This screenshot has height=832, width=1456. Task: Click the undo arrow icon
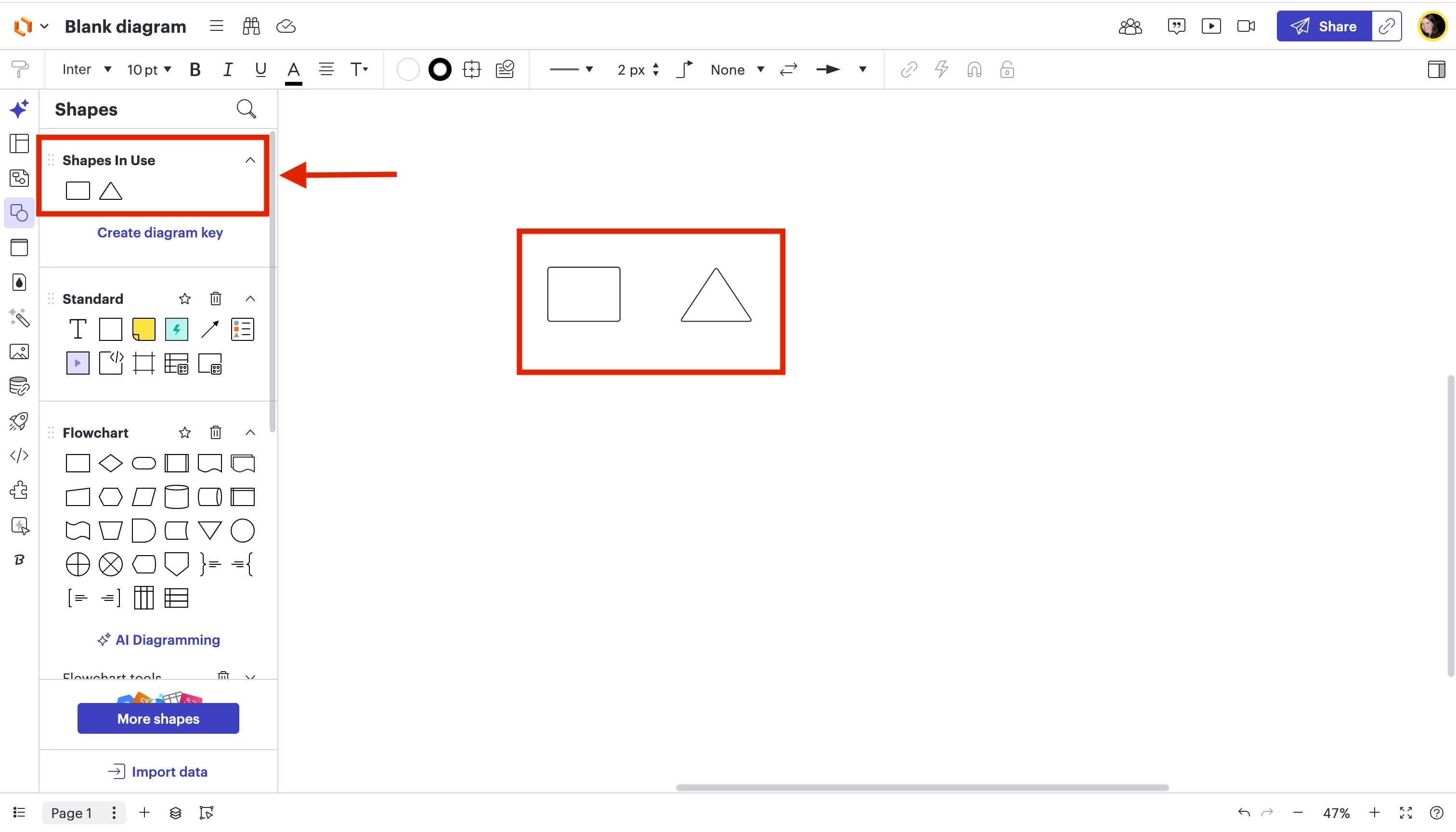[1244, 812]
